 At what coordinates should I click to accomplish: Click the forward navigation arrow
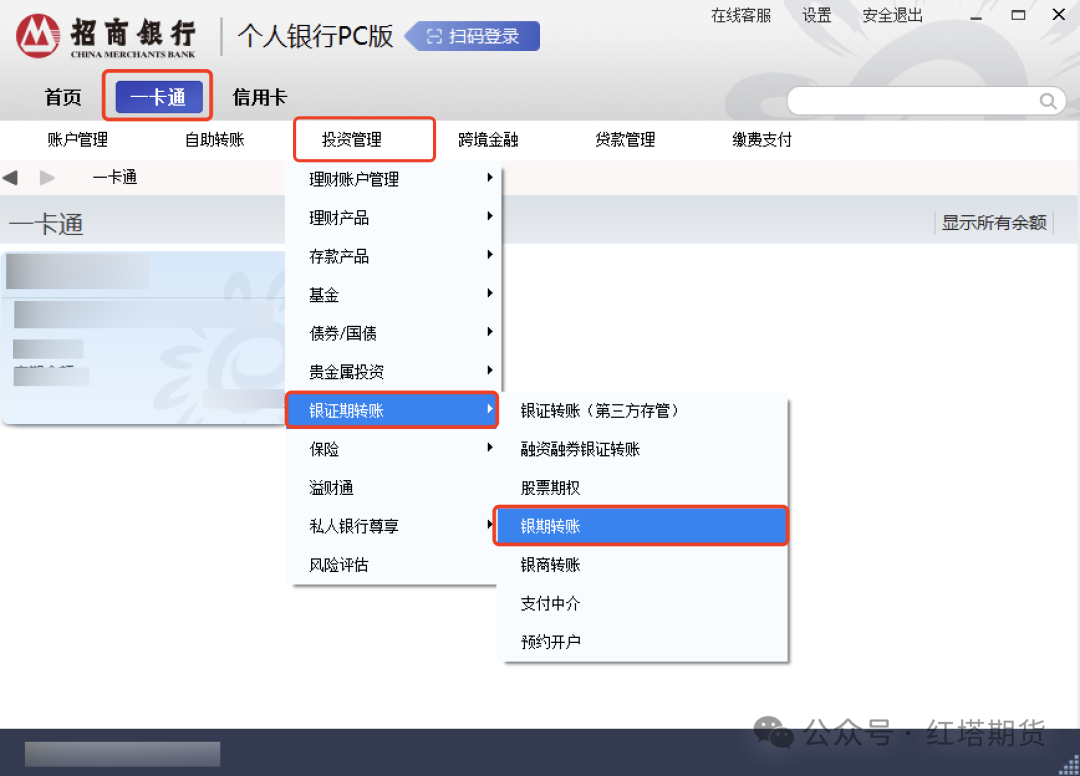coord(47,178)
